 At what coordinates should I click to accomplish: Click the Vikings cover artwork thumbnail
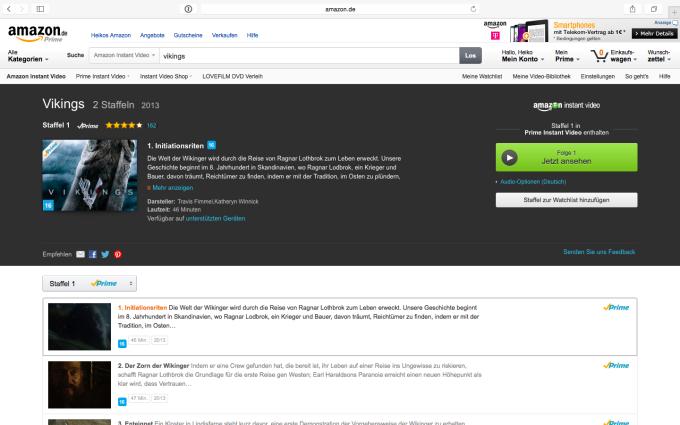90,176
